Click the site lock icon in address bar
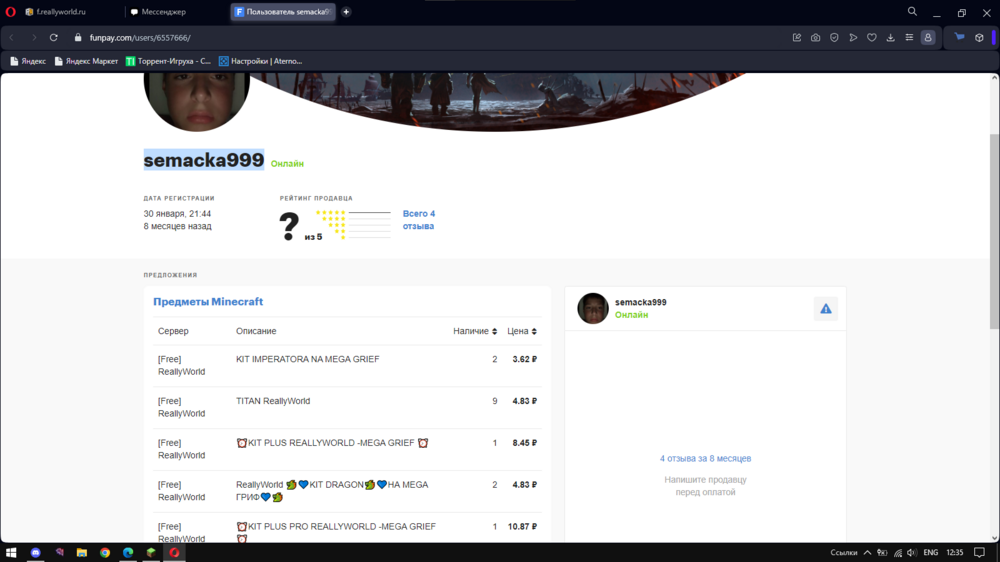Image resolution: width=1000 pixels, height=562 pixels. click(78, 38)
